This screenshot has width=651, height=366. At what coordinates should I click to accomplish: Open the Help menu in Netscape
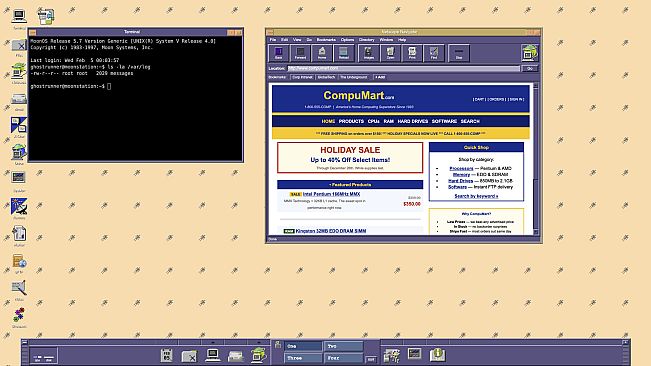tap(402, 40)
